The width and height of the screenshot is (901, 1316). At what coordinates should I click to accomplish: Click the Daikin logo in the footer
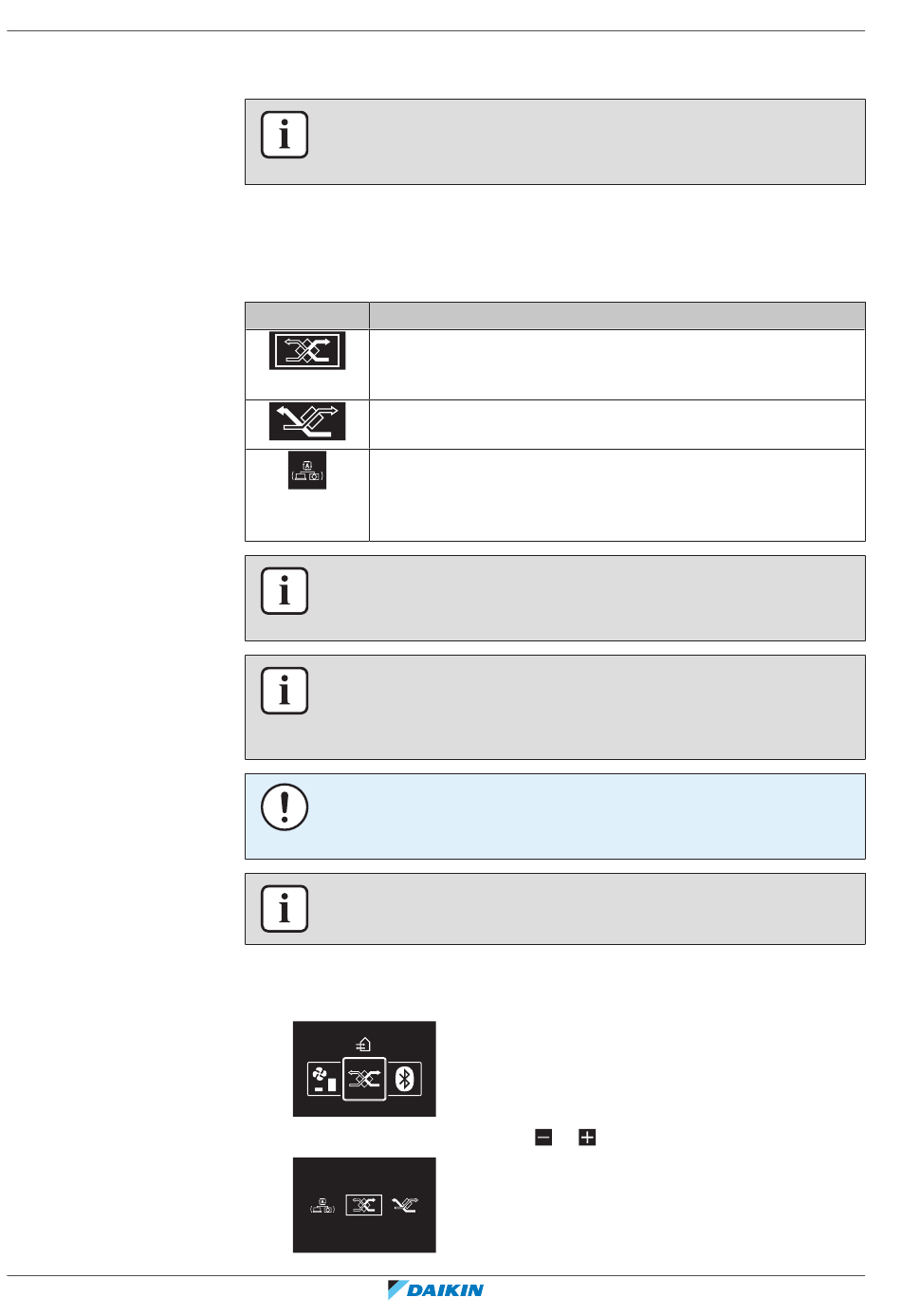436,1289
